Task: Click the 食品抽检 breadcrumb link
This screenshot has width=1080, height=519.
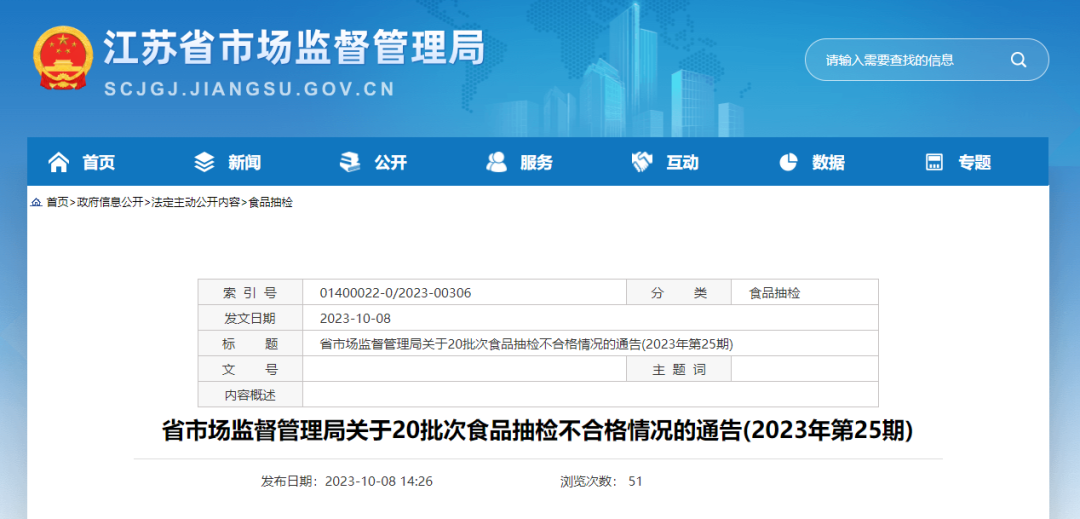Action: click(271, 202)
